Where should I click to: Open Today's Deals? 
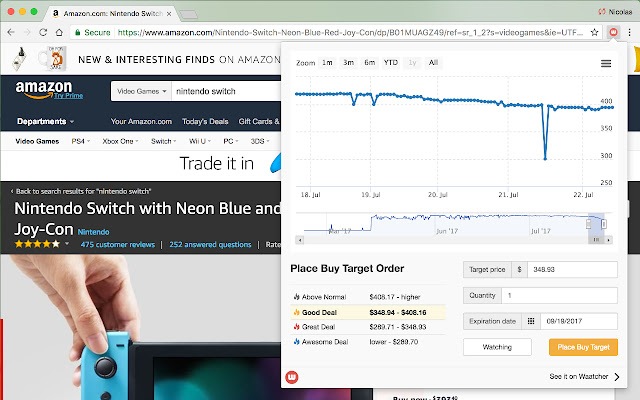click(x=205, y=121)
